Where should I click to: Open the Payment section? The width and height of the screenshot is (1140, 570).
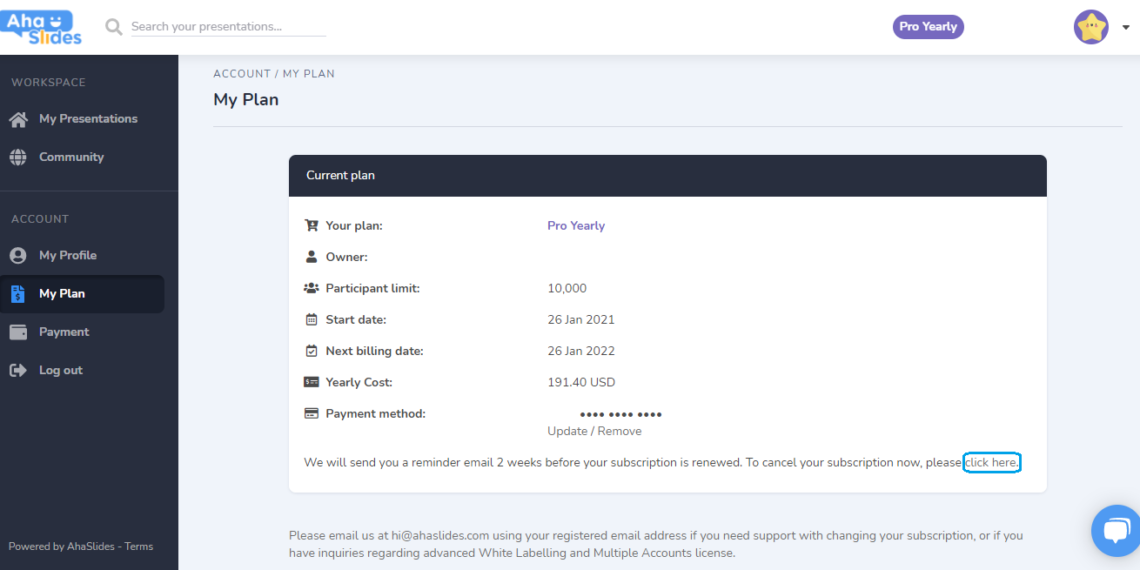pyautogui.click(x=64, y=332)
